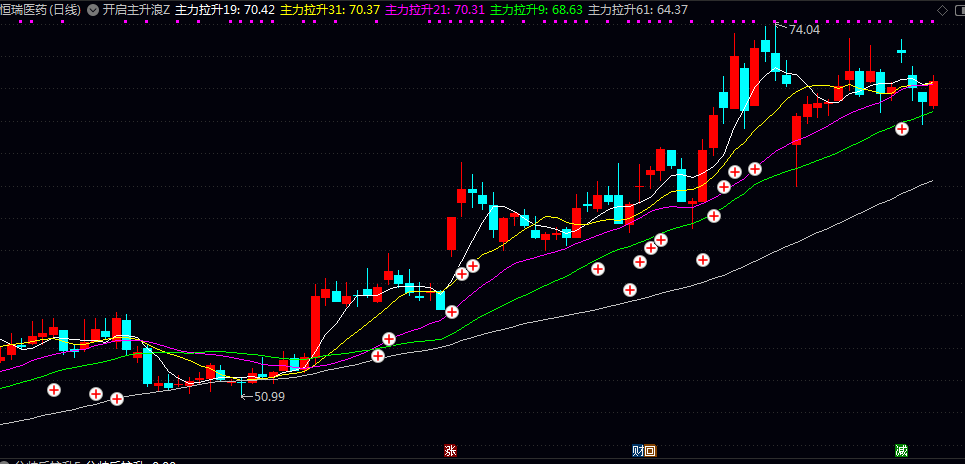The height and width of the screenshot is (464, 965).
Task: Click the blue 财 event marker
Action: pyautogui.click(x=638, y=450)
